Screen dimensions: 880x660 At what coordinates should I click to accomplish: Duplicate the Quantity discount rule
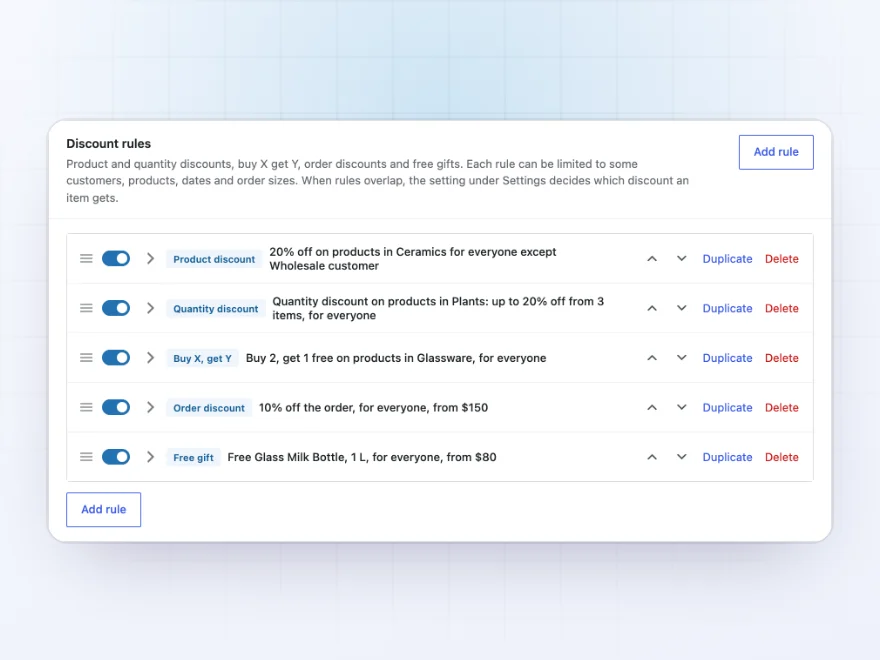pos(727,308)
